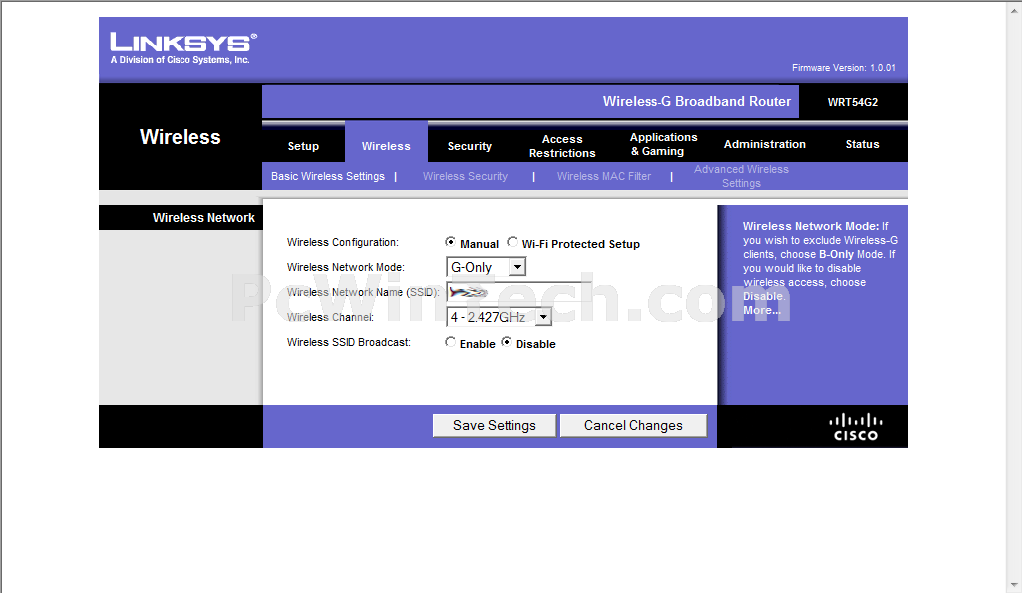
Task: Go to Advanced Wireless Settings subtab
Action: [741, 176]
